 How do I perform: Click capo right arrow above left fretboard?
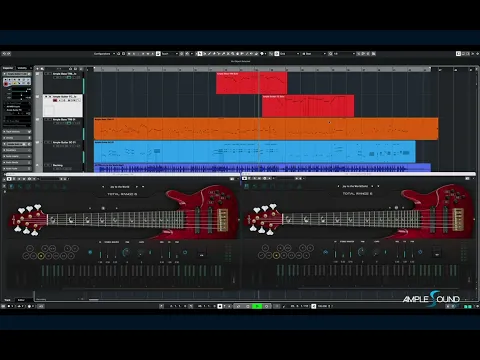(x=116, y=208)
